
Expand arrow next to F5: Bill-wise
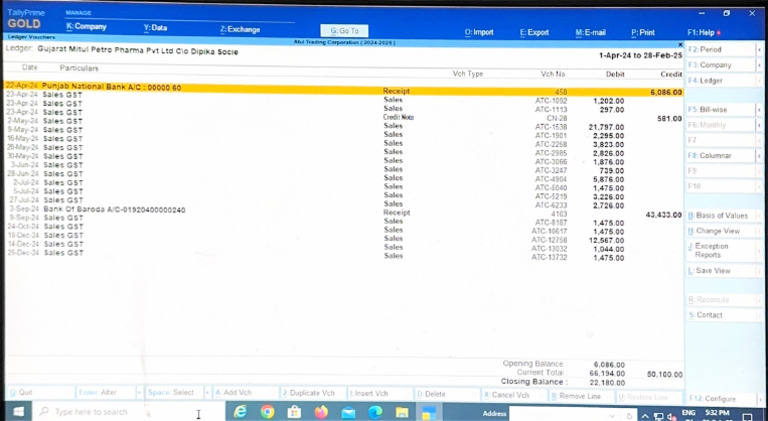pos(758,108)
